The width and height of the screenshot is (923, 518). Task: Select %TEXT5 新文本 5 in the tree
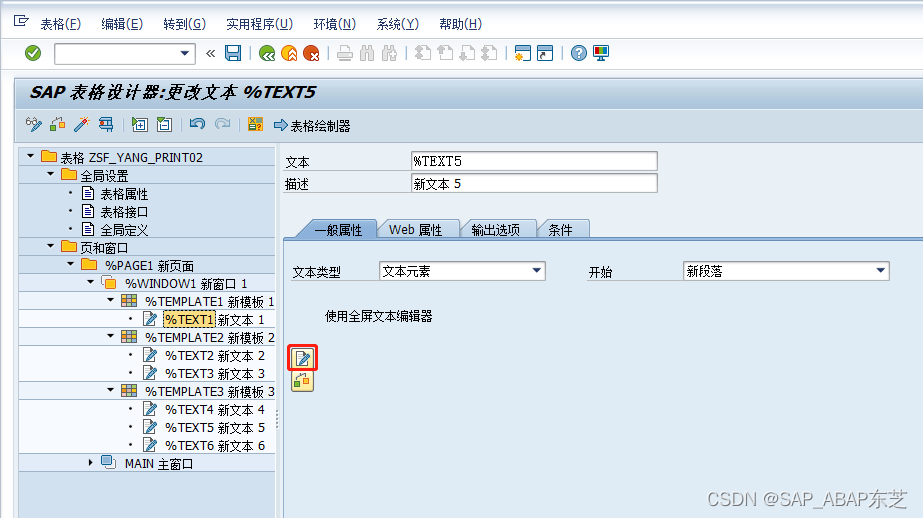point(215,427)
